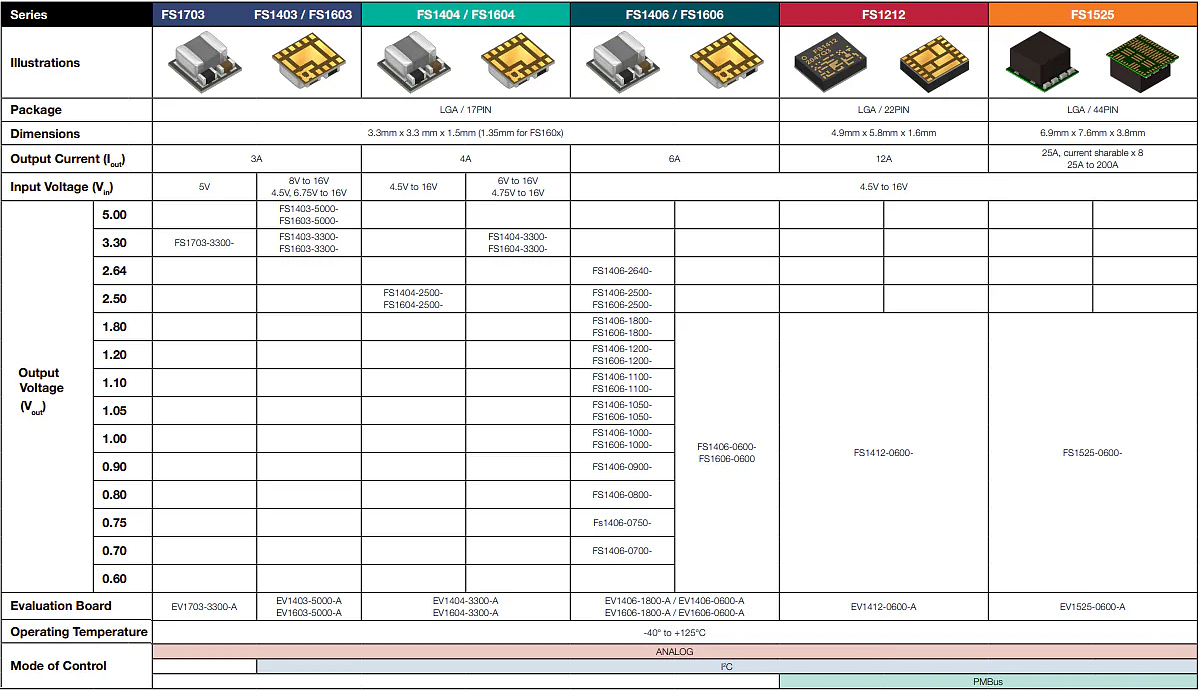
Task: Click the green FS1525 pinout illustration
Action: (1143, 60)
